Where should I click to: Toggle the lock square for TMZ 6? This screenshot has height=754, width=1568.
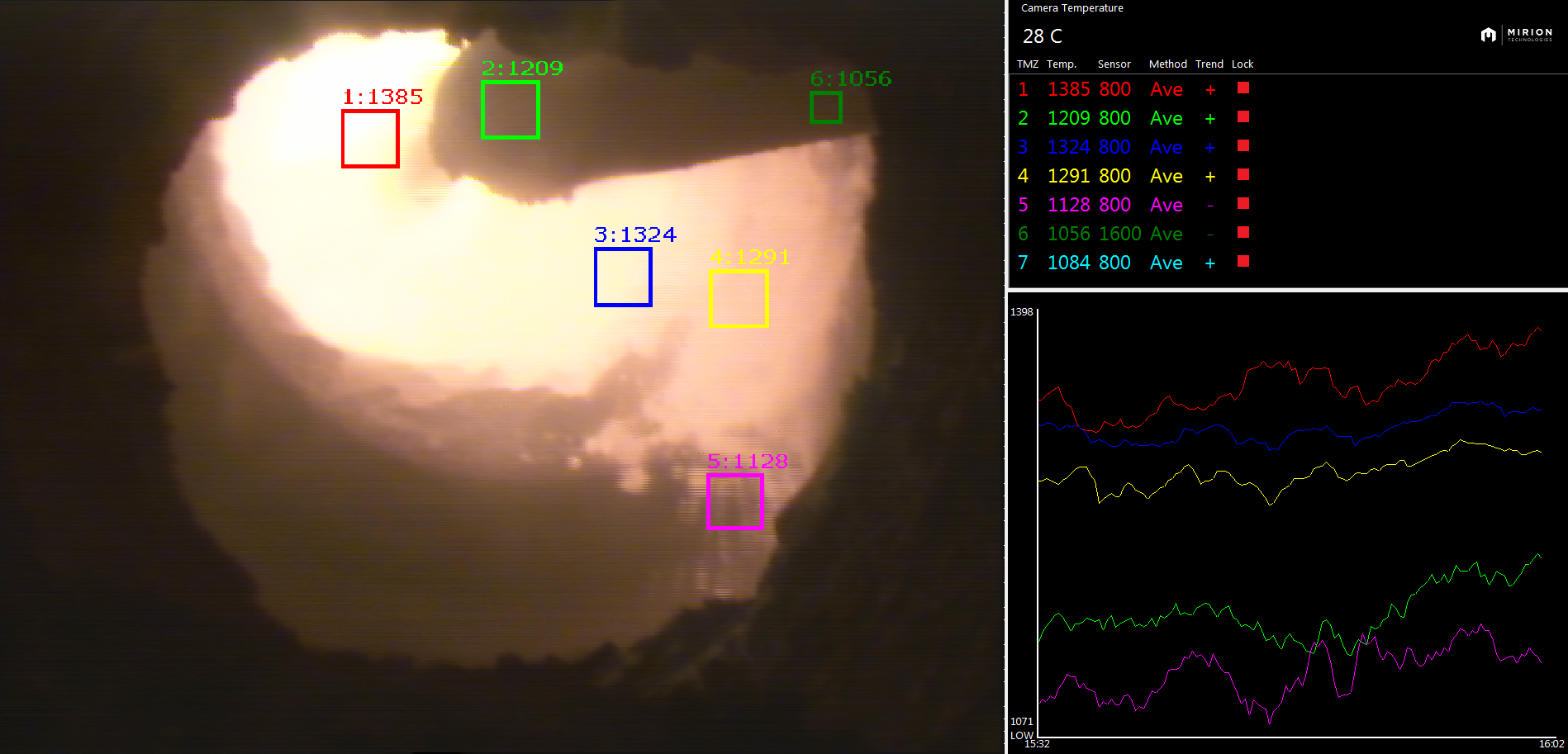click(1243, 233)
